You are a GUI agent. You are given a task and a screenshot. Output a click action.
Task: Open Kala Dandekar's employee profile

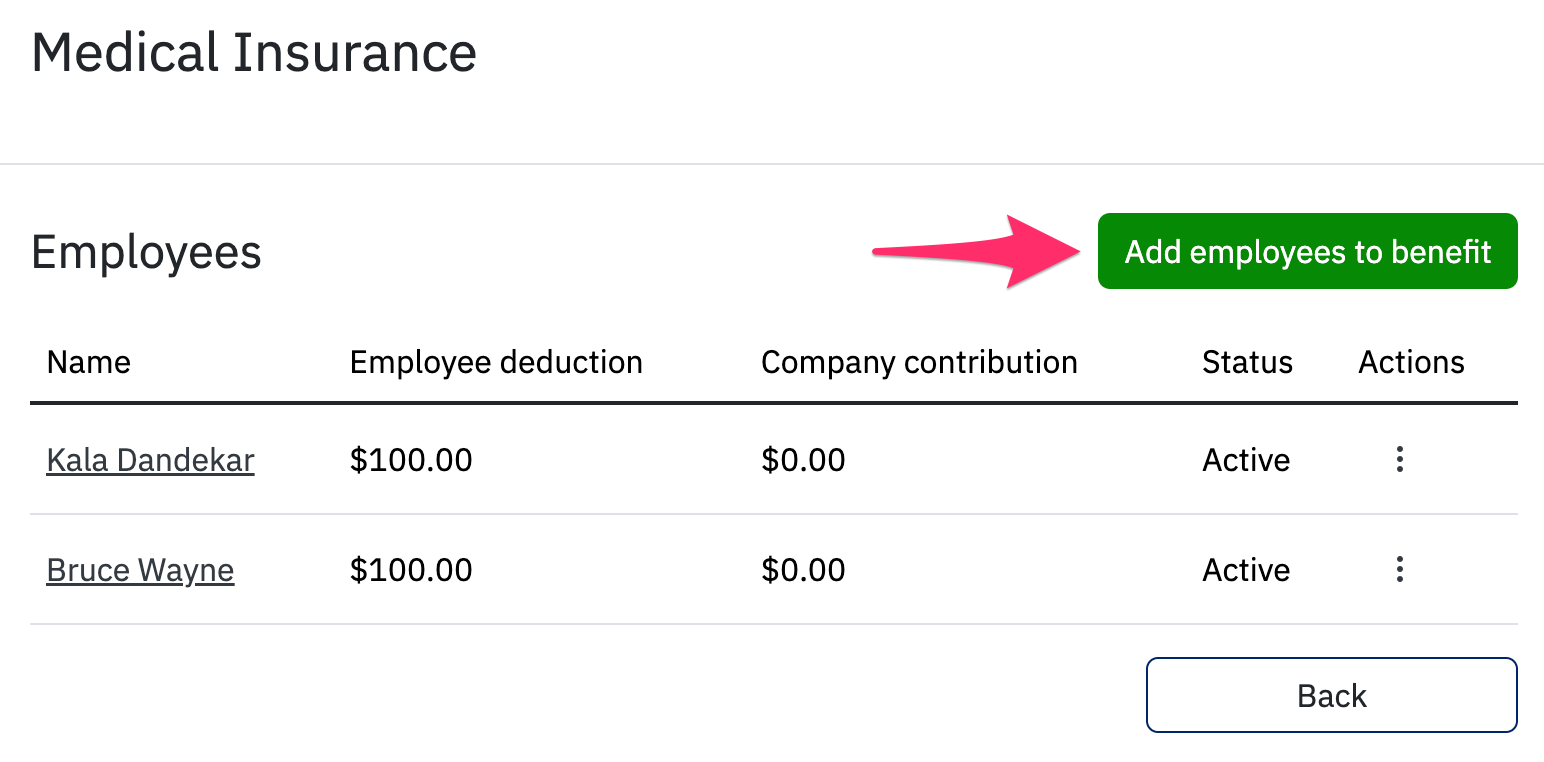click(150, 460)
